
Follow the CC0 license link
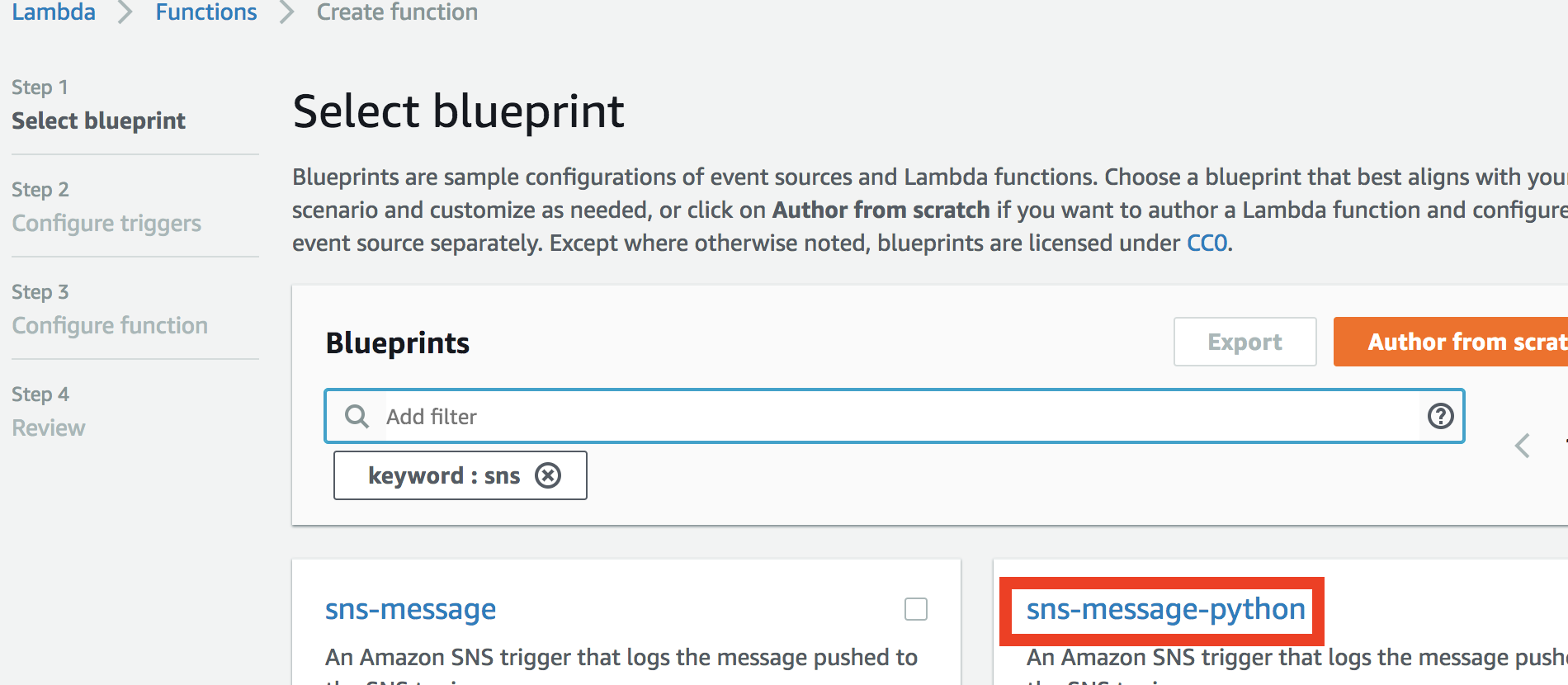pos(1207,243)
